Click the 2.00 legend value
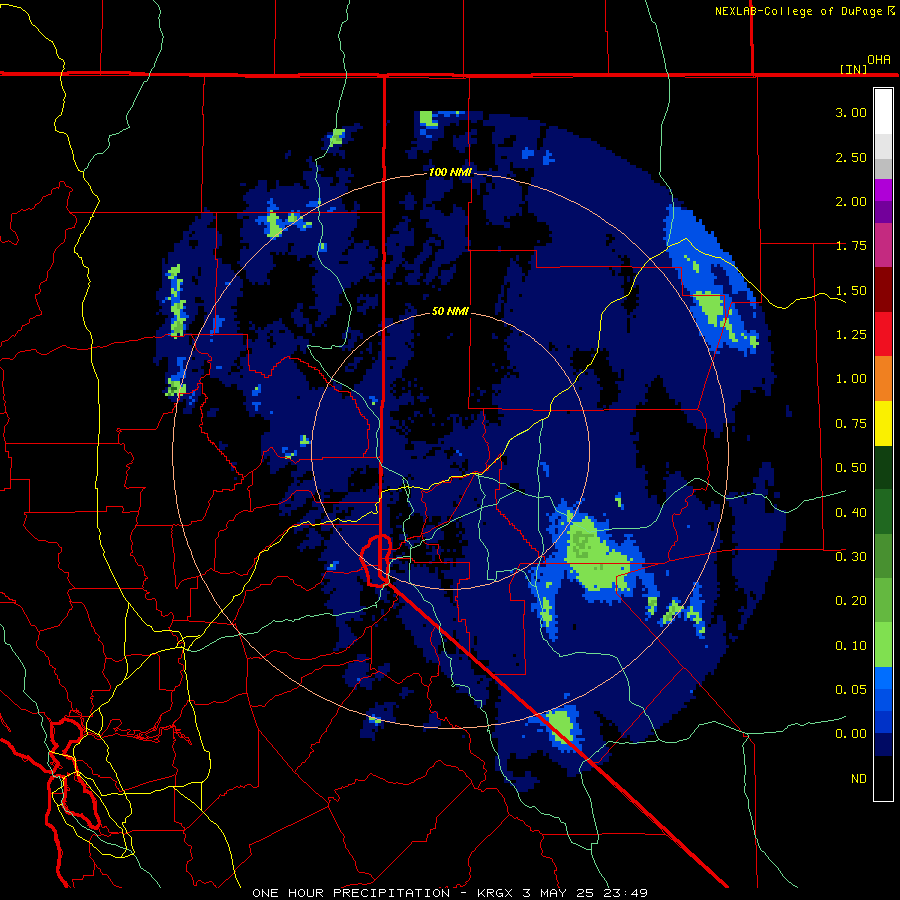 click(x=851, y=201)
